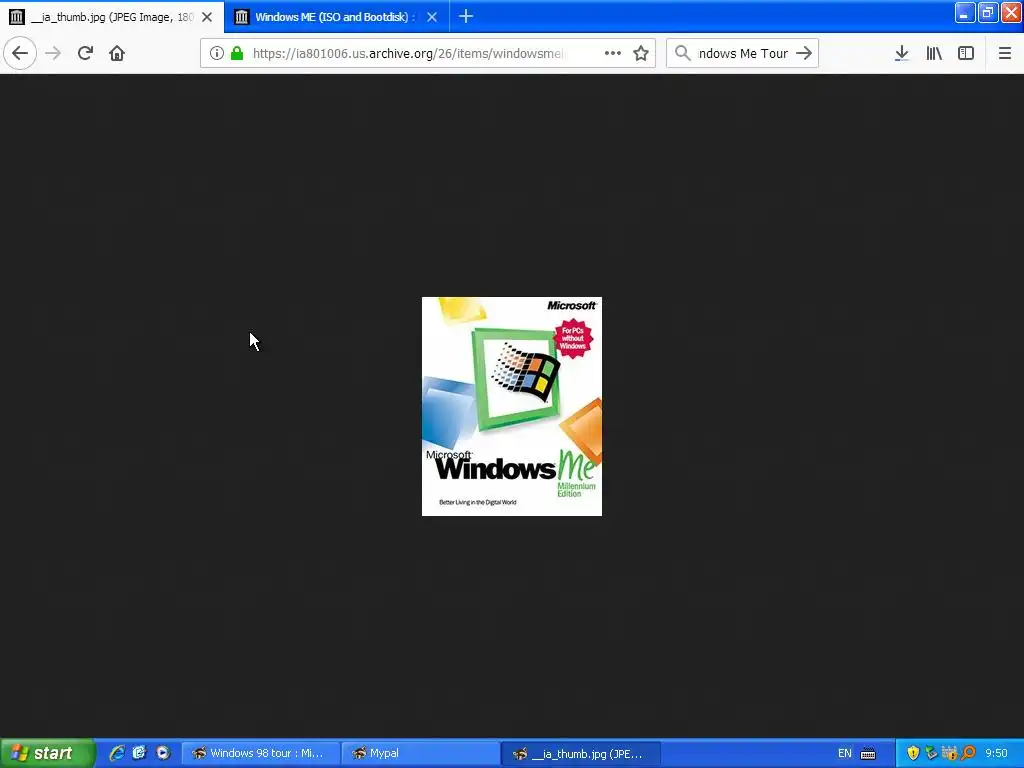Click the 9:50 system clock
1024x768 pixels.
pos(997,753)
